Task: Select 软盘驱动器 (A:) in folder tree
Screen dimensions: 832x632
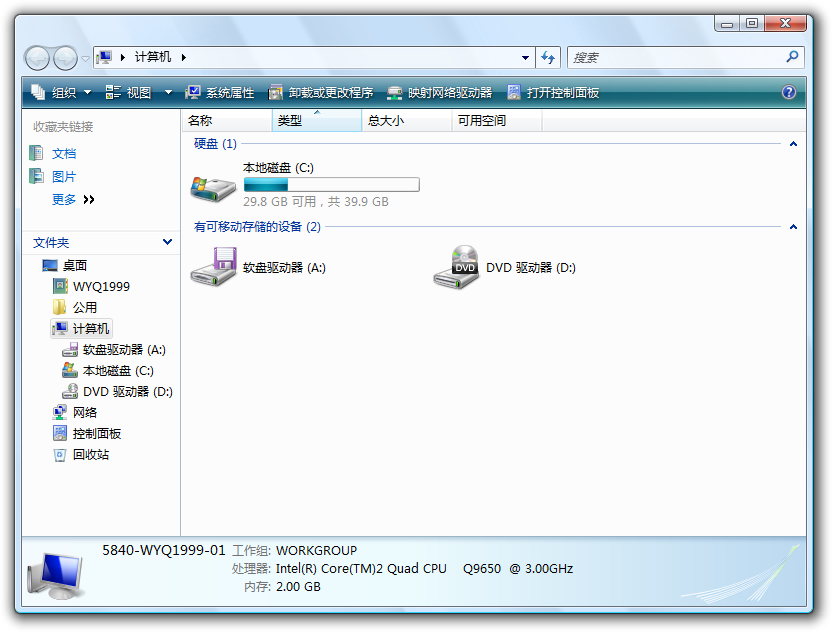Action: [124, 350]
